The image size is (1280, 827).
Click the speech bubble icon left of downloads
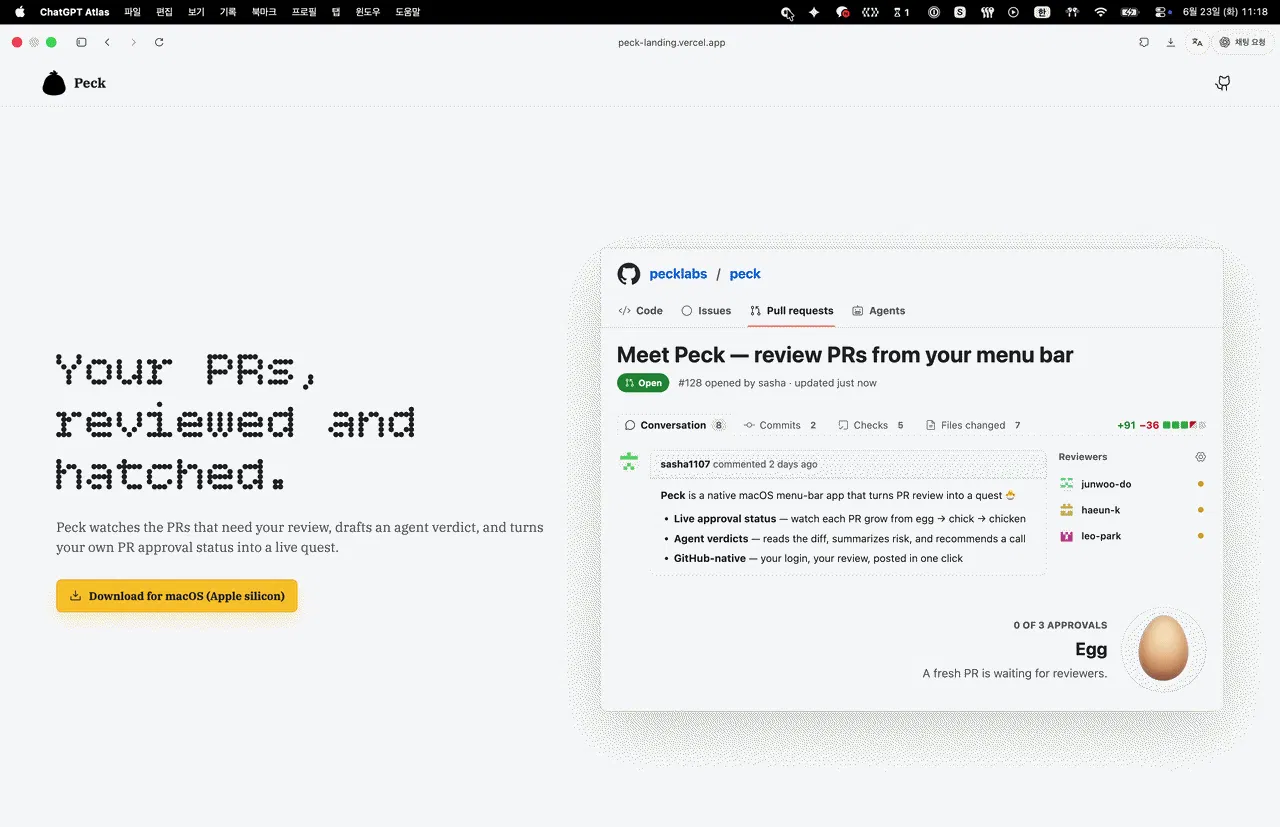tap(1144, 42)
